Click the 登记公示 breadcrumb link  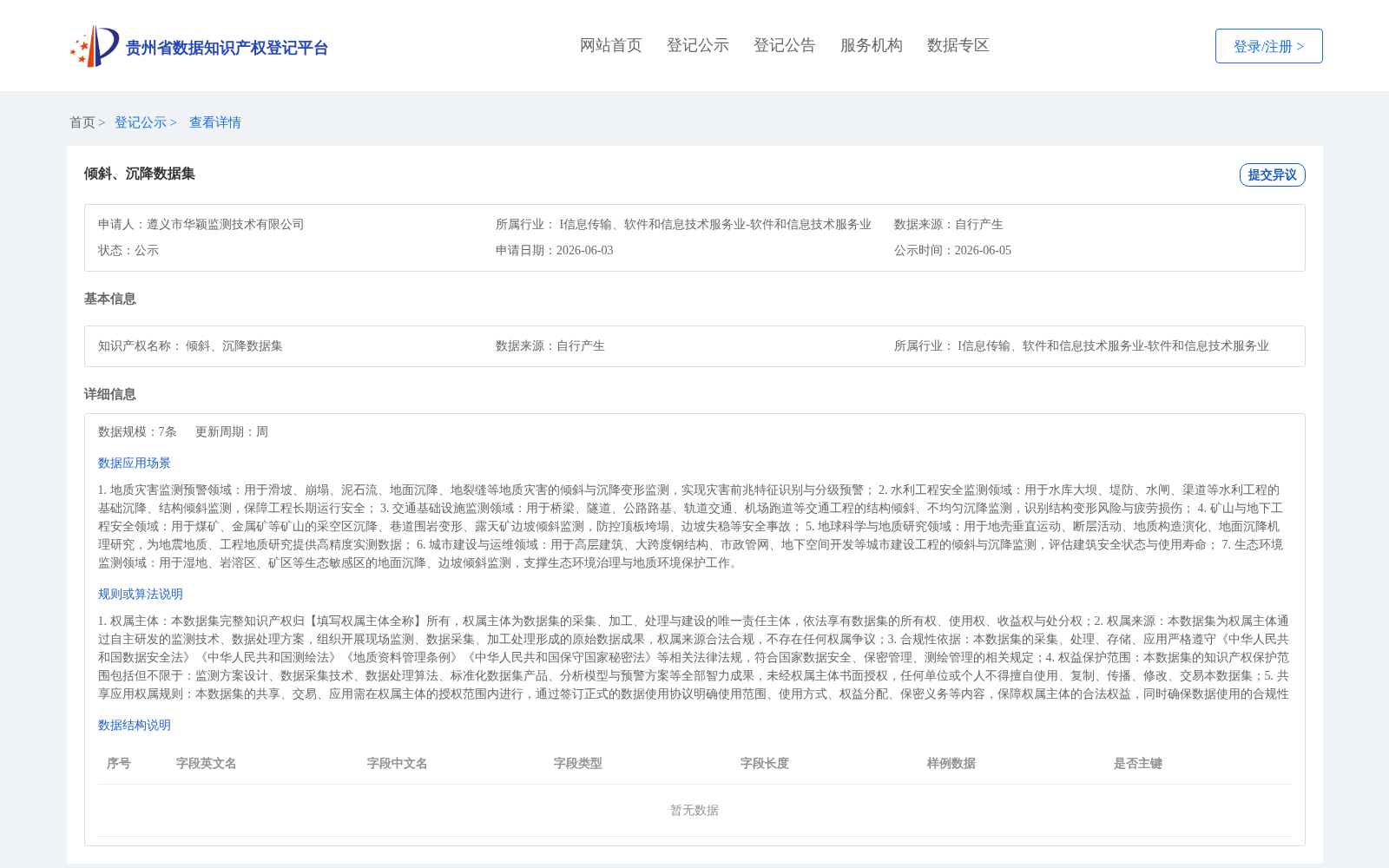[141, 122]
